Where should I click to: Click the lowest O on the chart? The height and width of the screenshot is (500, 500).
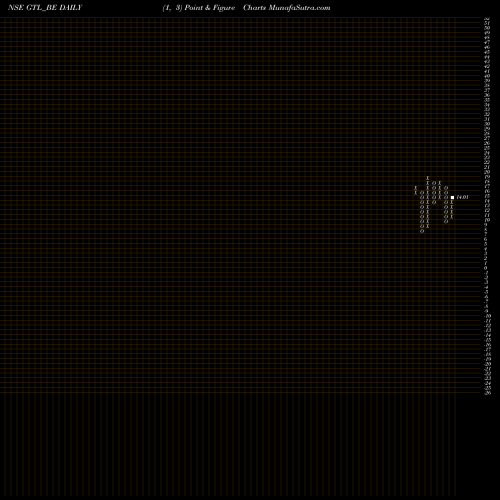422,231
